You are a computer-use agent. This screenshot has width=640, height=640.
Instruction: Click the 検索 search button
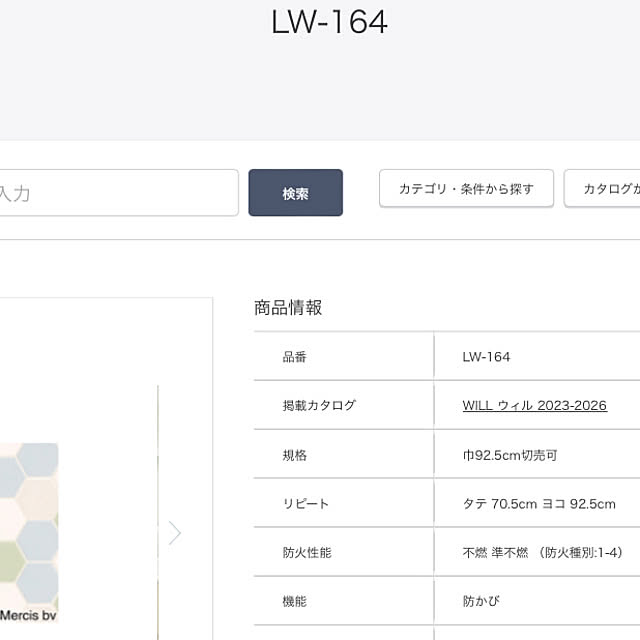click(296, 193)
